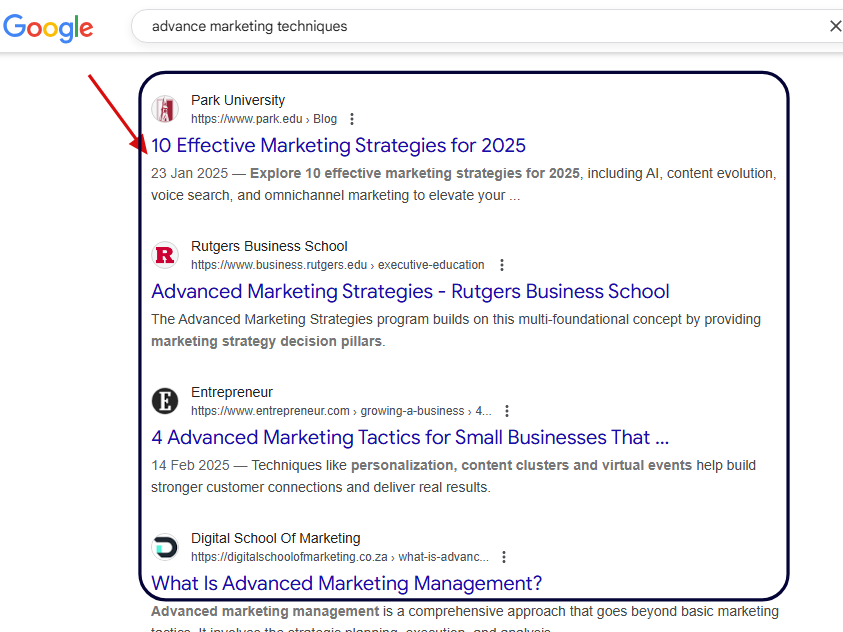Viewport: 843px width, 632px height.
Task: Click the Rutgers Business School site name
Action: pos(269,246)
